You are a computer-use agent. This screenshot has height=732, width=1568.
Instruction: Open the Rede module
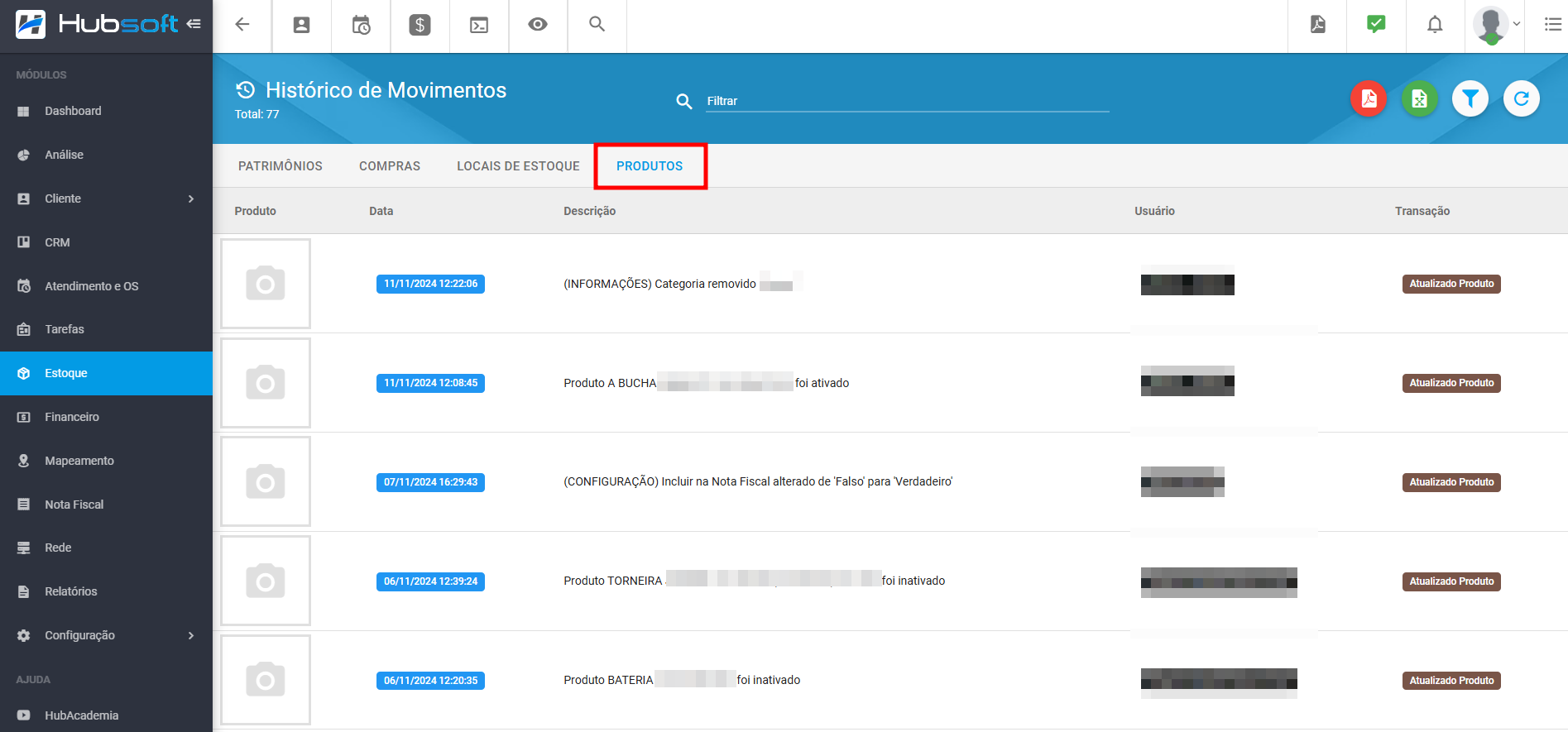pos(106,548)
